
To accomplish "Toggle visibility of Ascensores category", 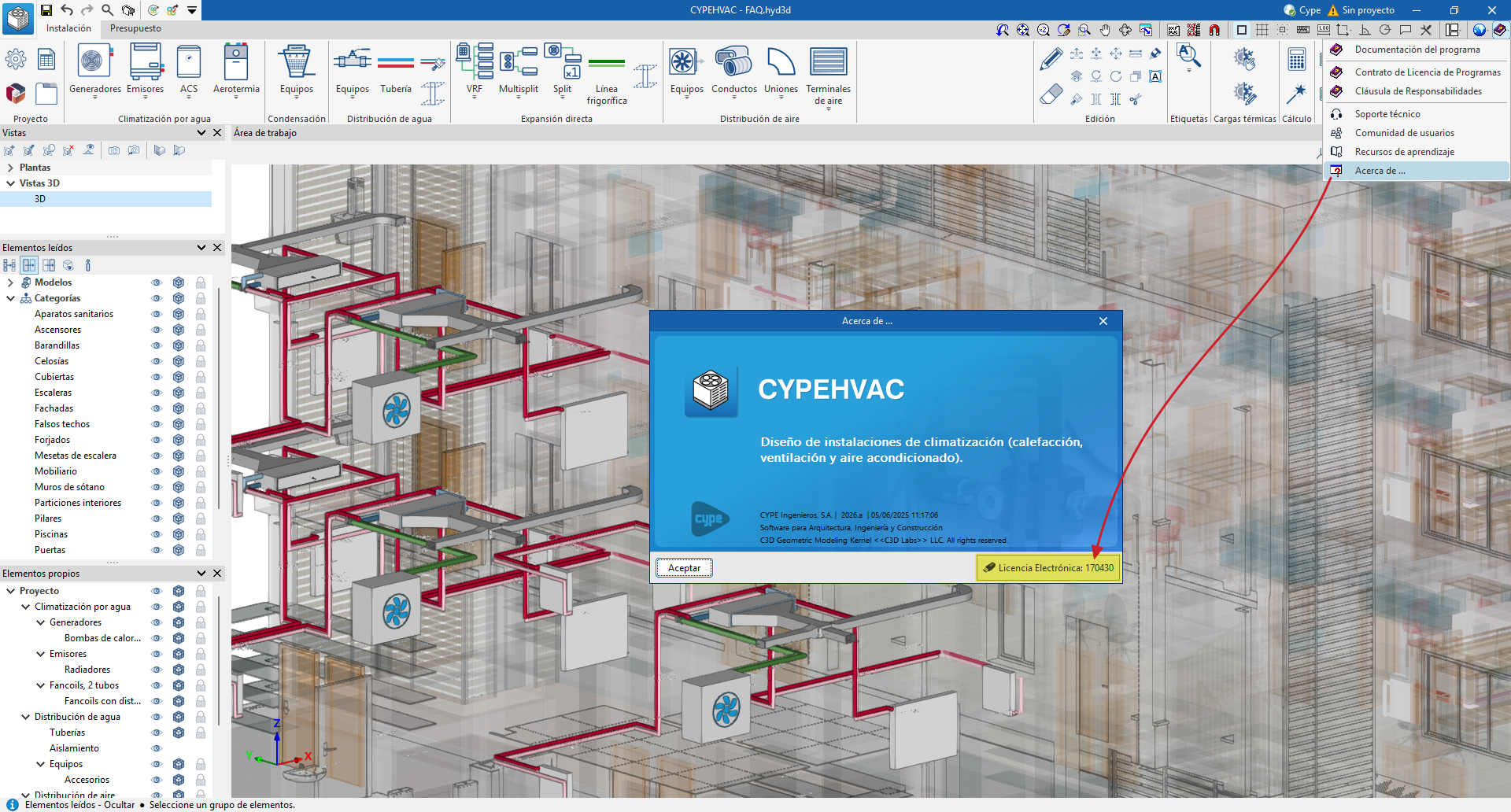I will [x=157, y=330].
